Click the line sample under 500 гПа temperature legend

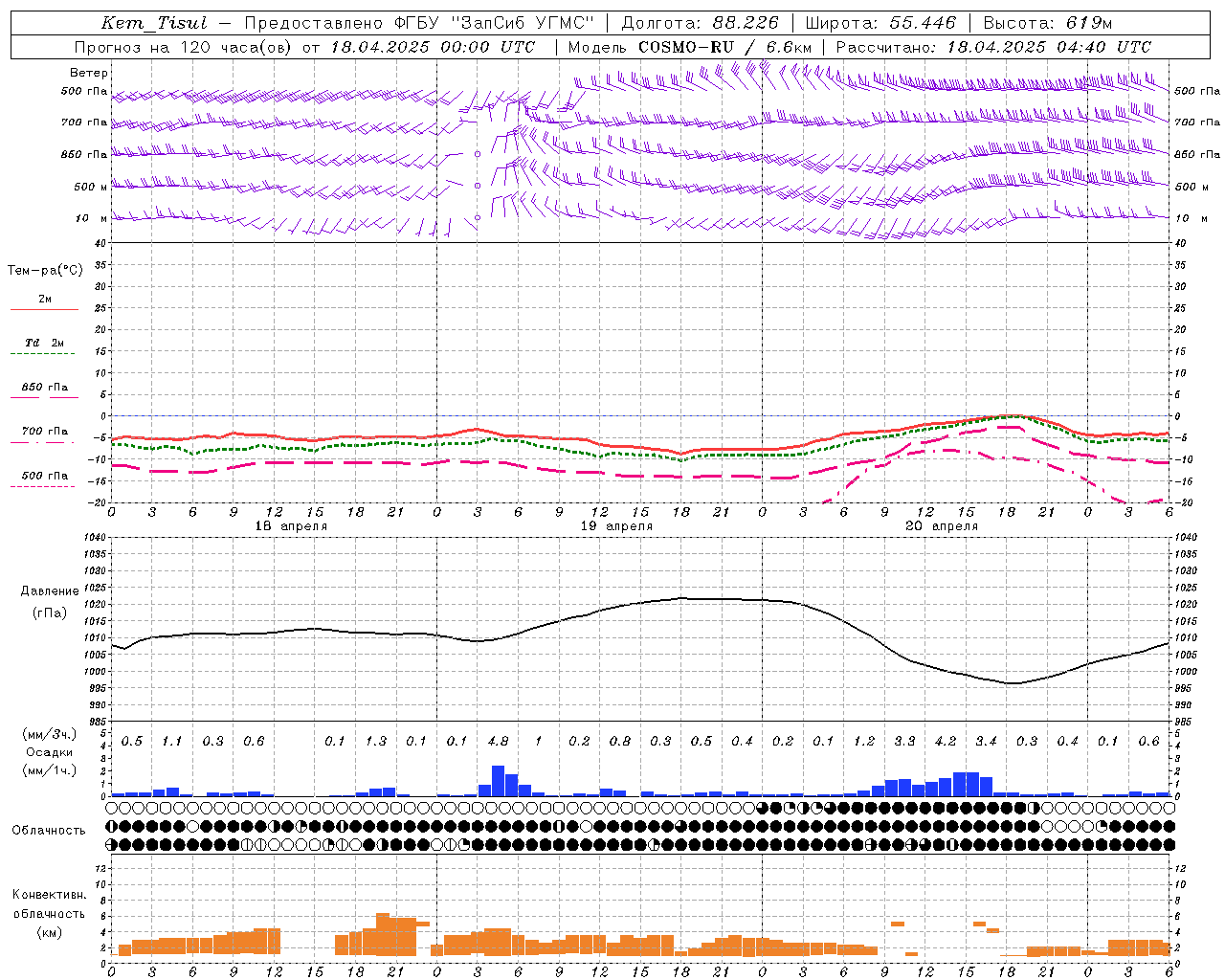coord(43,487)
